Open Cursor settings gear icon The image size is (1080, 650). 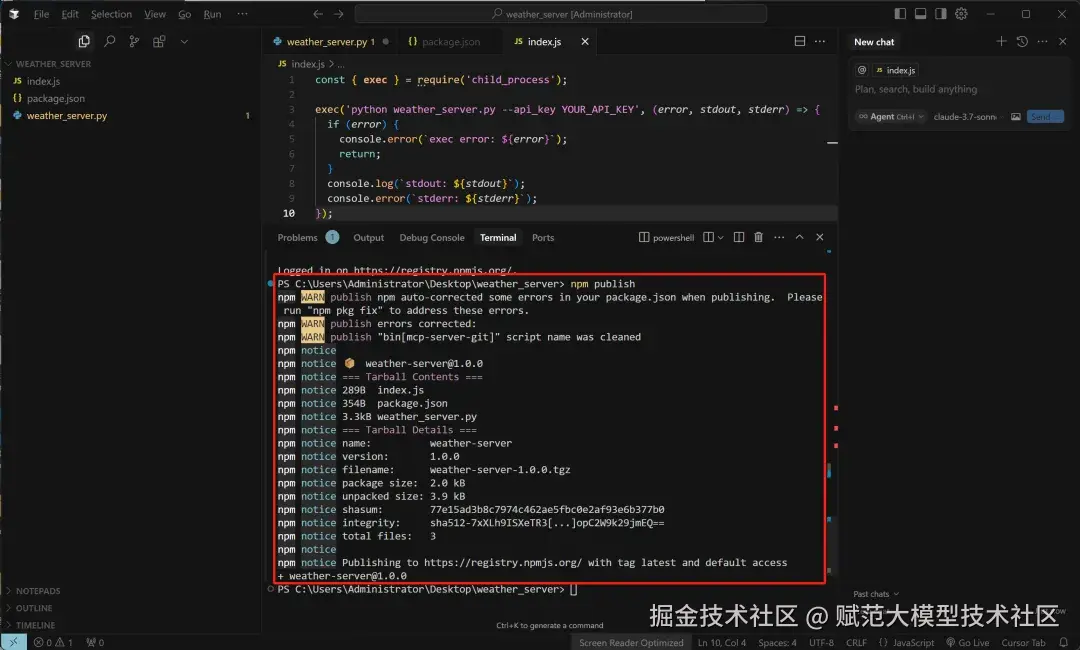(x=962, y=14)
